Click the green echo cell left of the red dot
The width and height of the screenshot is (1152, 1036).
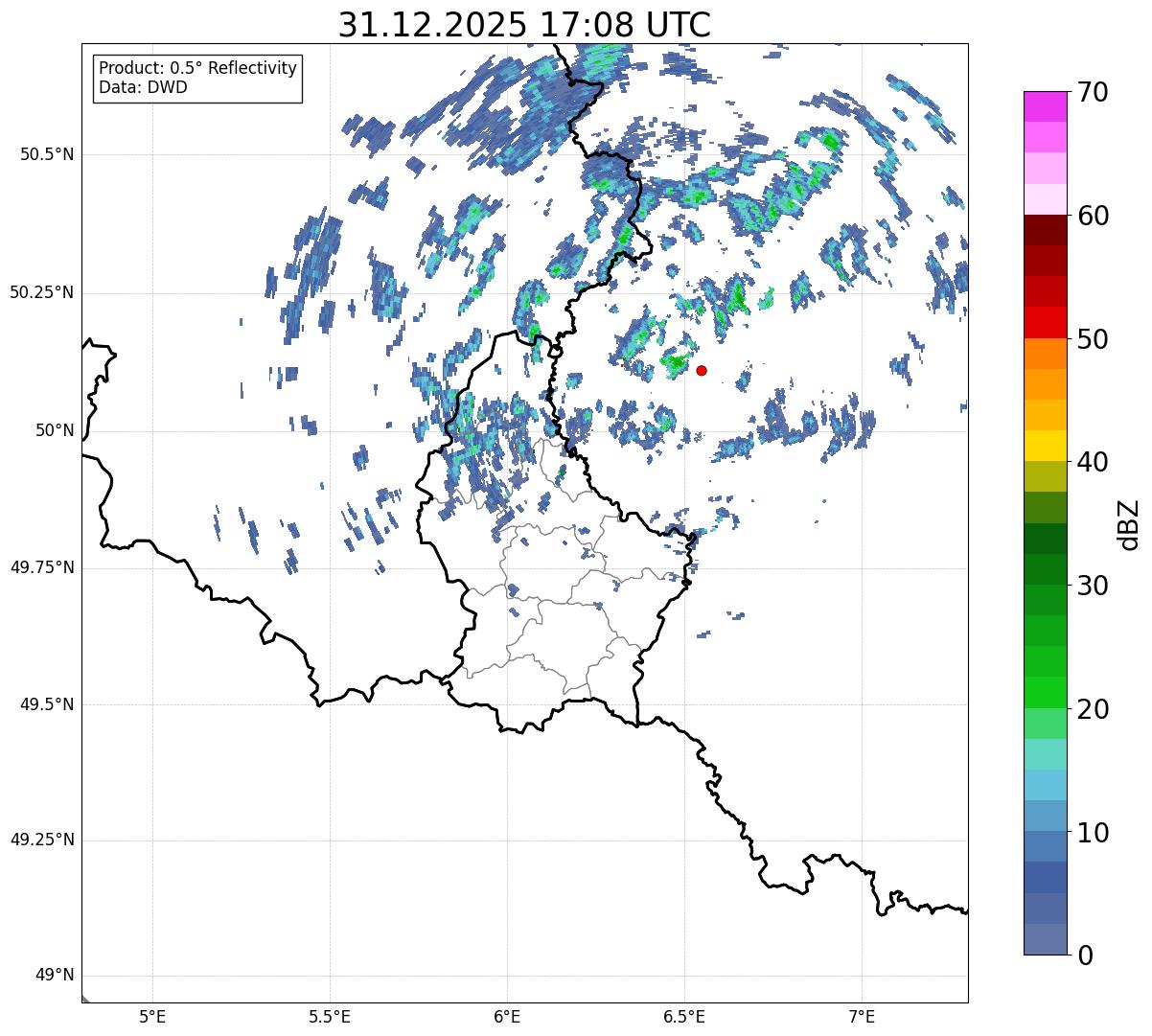(x=675, y=362)
